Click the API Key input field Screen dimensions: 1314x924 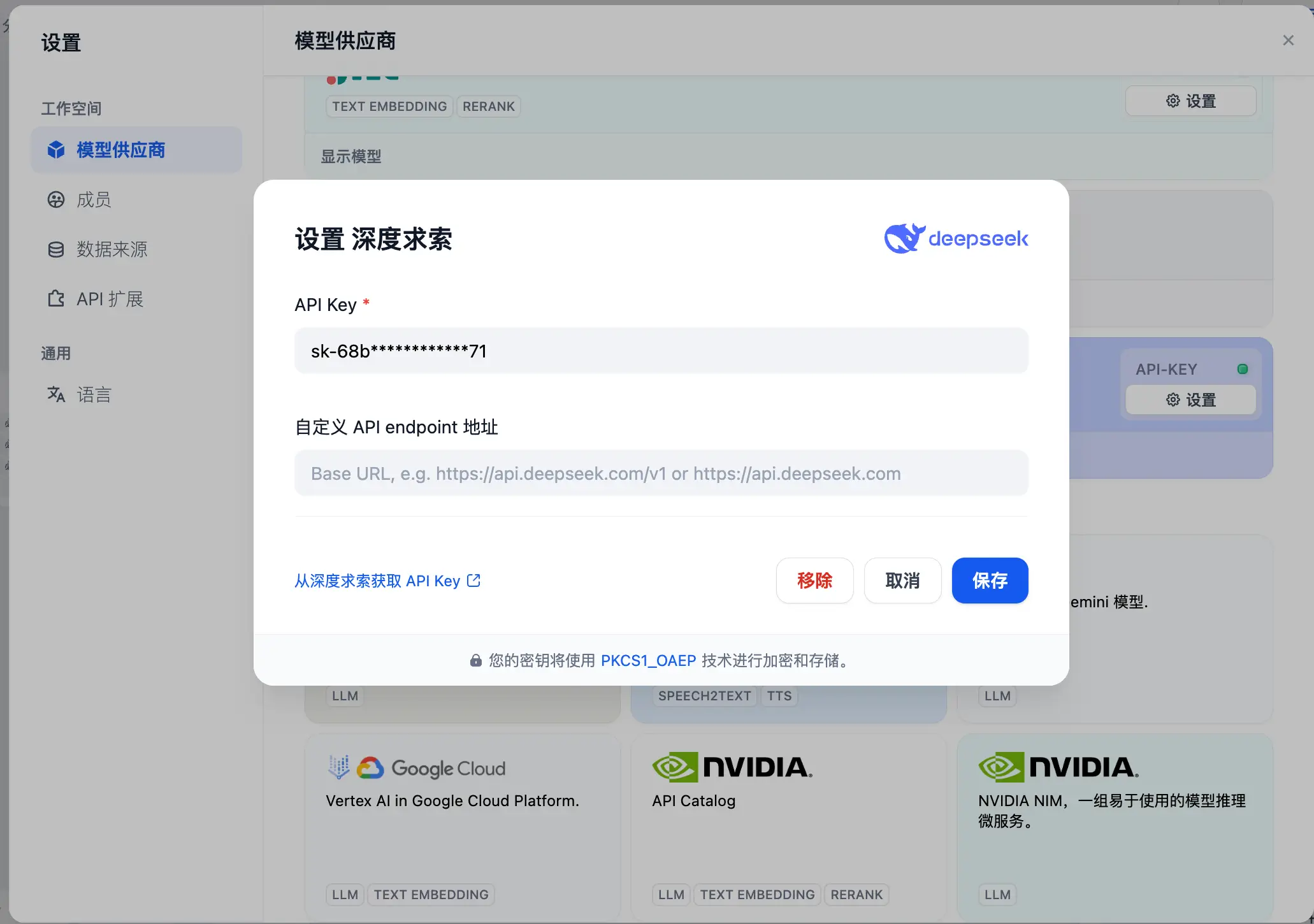coord(661,350)
